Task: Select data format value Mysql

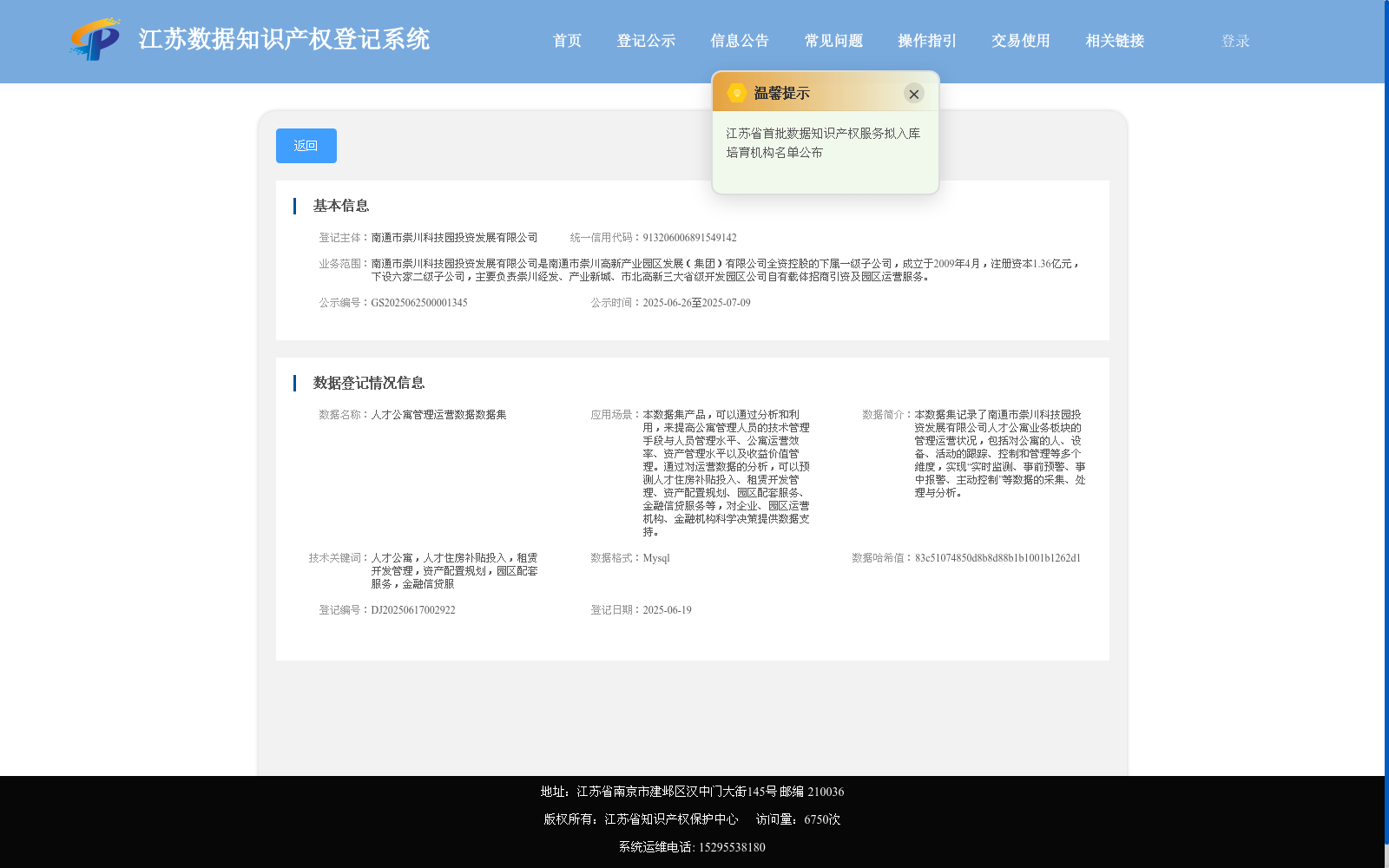Action: (x=656, y=558)
